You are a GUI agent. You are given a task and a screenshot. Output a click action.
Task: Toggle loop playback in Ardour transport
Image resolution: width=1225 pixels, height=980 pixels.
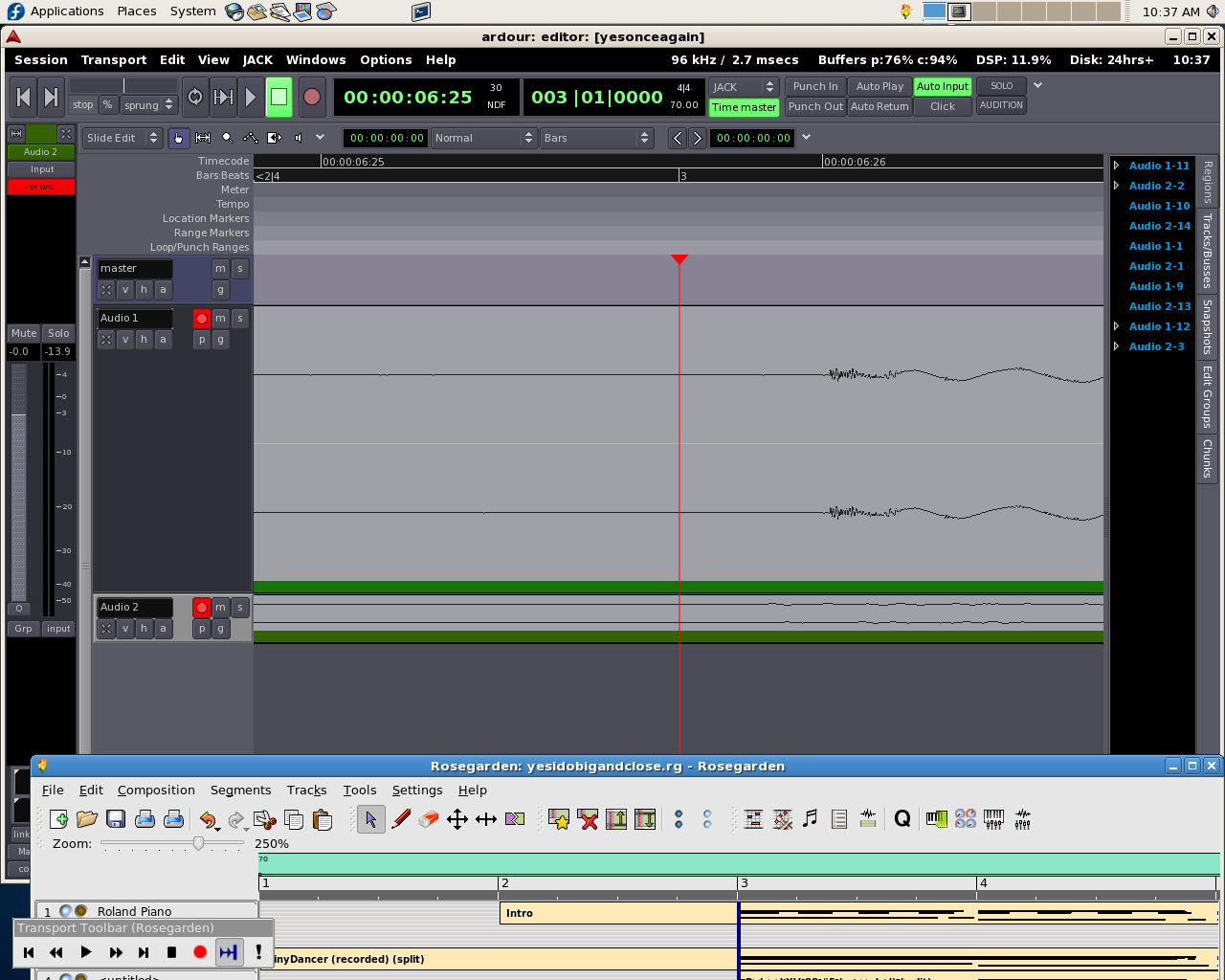(195, 97)
